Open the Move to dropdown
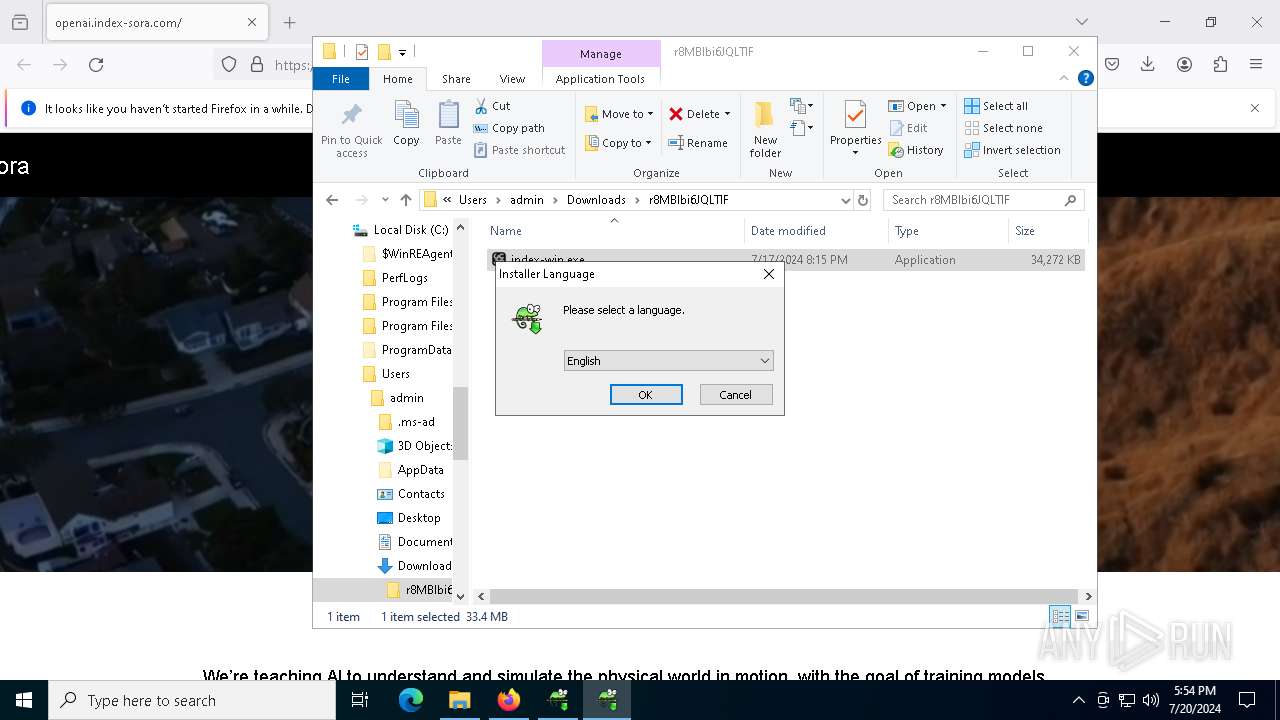Image resolution: width=1280 pixels, height=720 pixels. click(x=619, y=114)
